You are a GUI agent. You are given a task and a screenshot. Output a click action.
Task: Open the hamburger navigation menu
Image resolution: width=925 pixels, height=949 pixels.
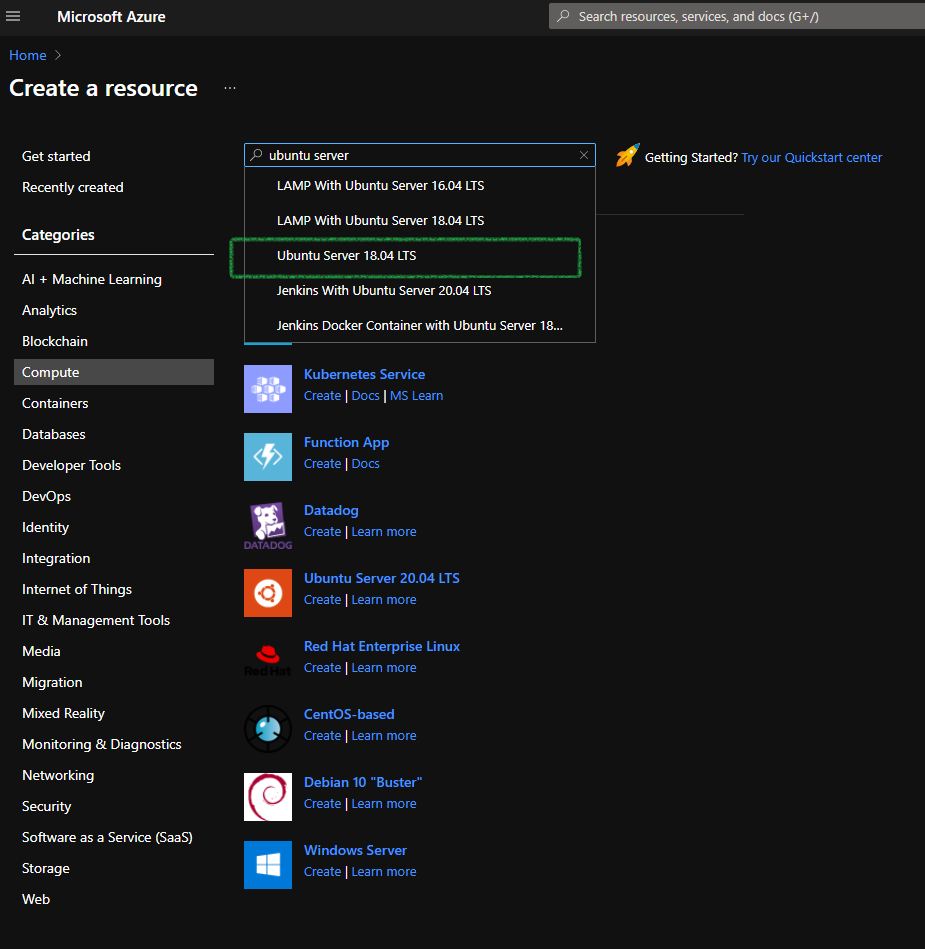(x=13, y=15)
